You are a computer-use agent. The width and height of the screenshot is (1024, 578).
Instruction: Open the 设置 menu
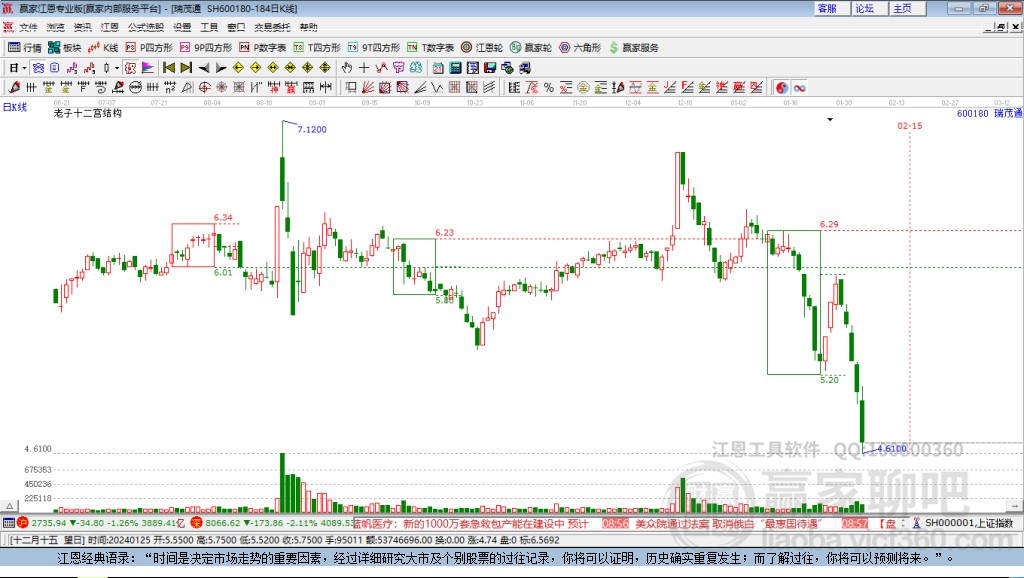tap(182, 27)
